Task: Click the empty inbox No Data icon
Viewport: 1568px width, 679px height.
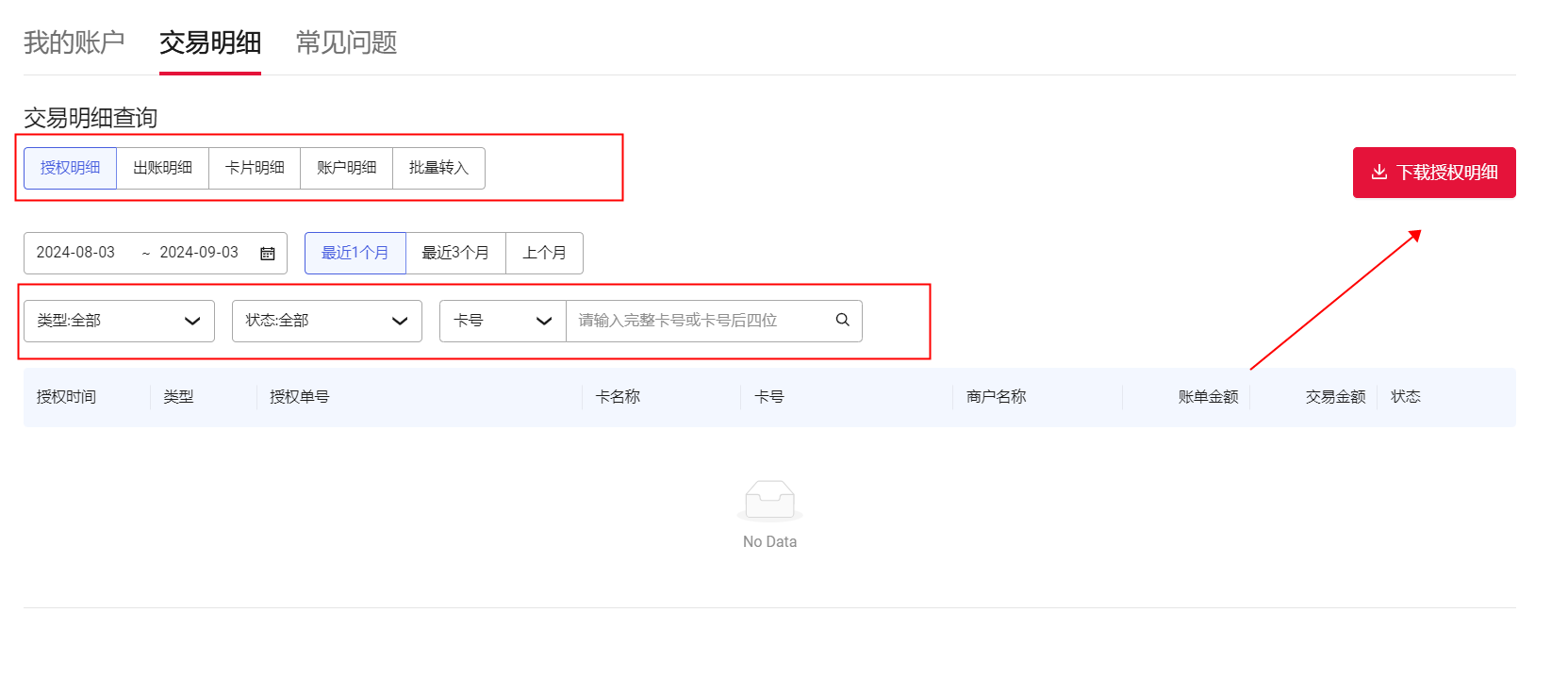Action: (769, 500)
